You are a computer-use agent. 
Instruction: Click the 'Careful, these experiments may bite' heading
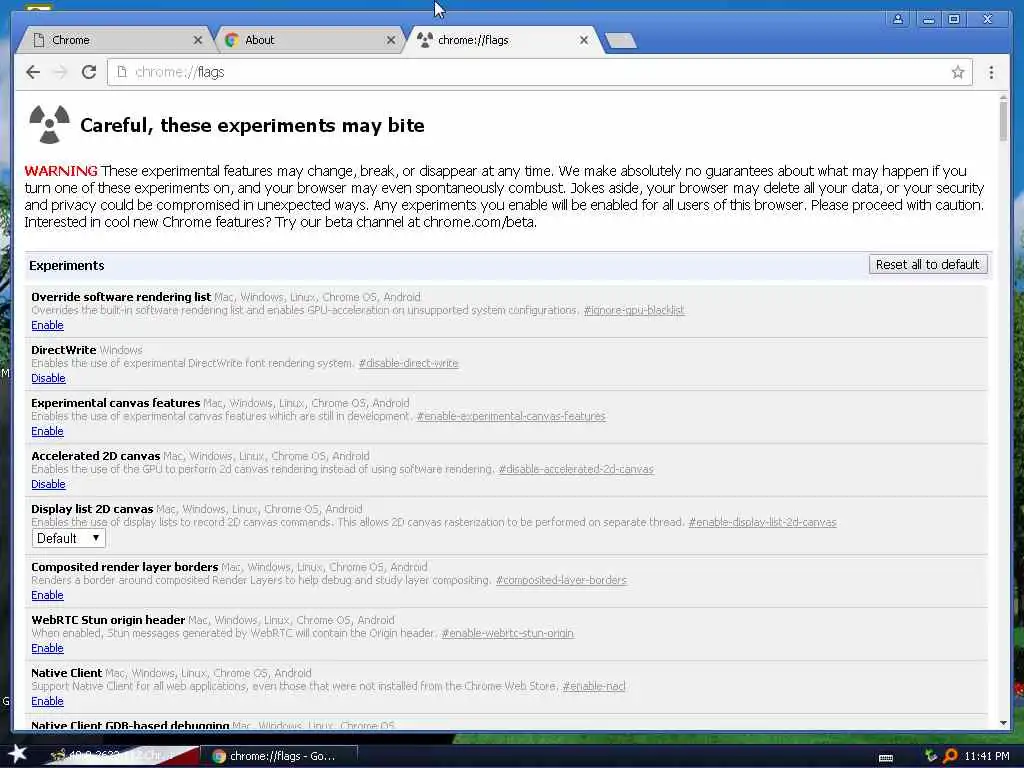click(x=252, y=125)
